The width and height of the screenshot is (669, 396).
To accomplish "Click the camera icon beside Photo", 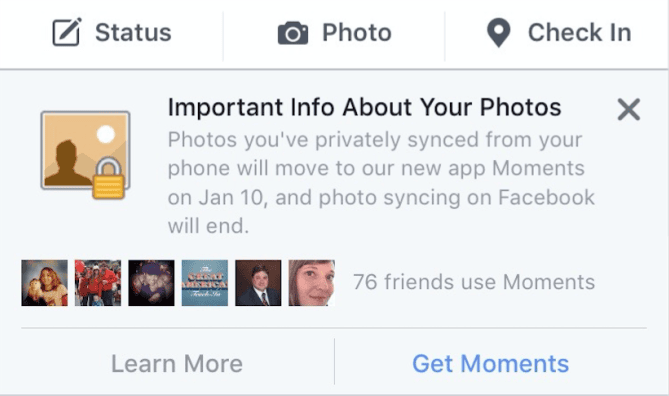I will pos(293,33).
